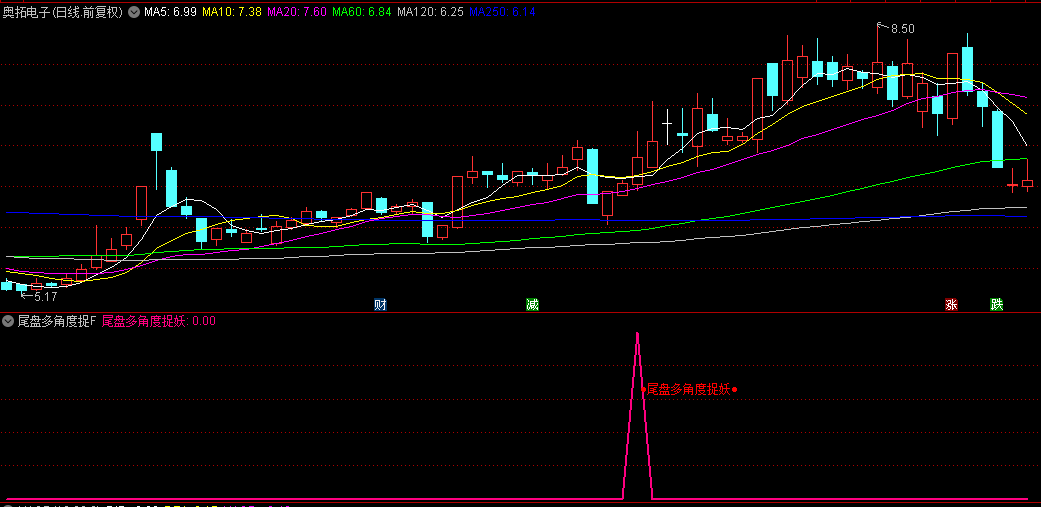1041x507 pixels.
Task: Select the MA10: 7.38 label
Action: pos(232,12)
